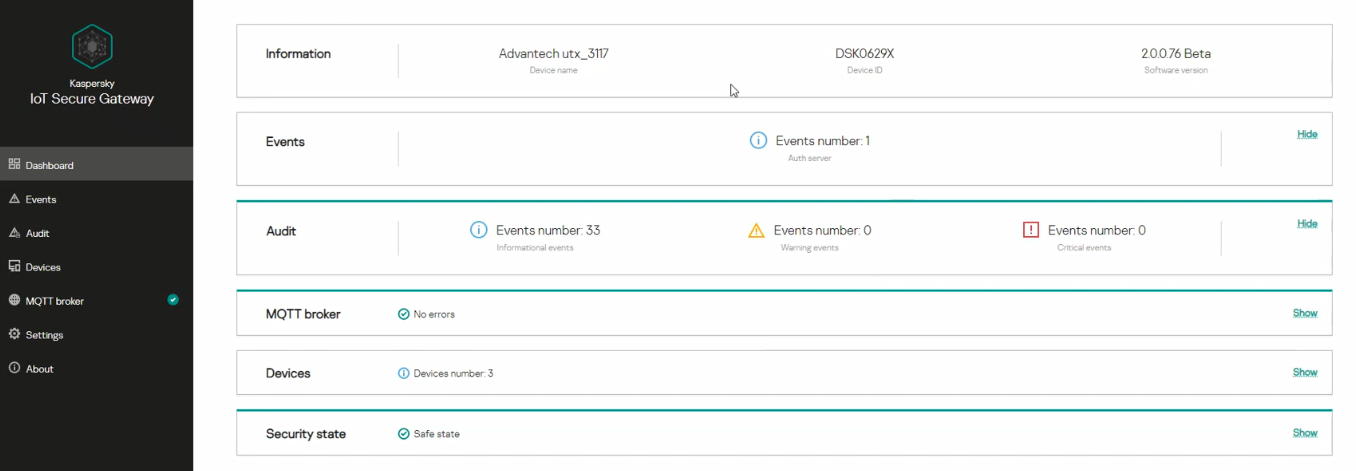
Task: Click the red critical events icon
Action: click(1031, 230)
